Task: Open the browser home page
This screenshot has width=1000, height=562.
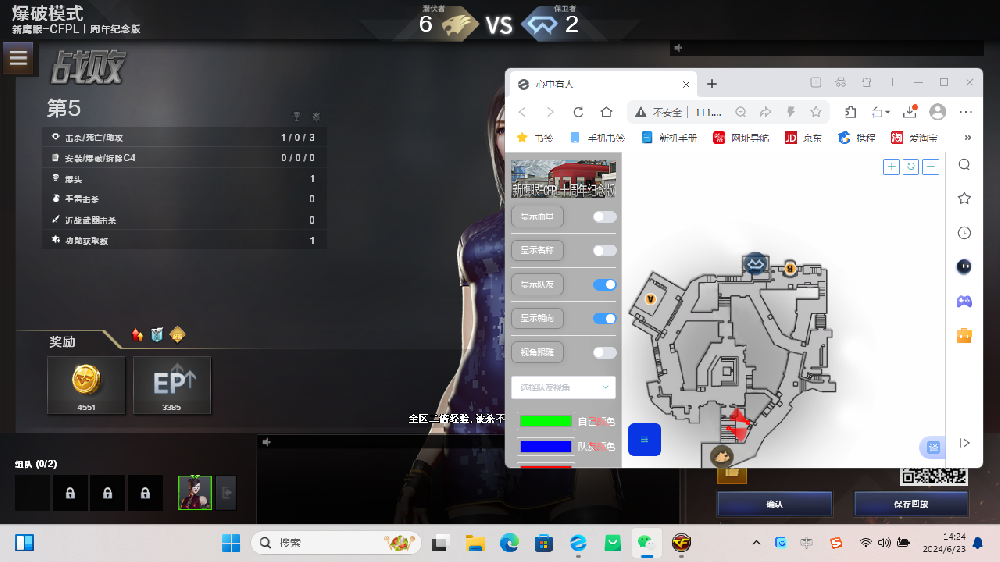Action: (x=606, y=112)
